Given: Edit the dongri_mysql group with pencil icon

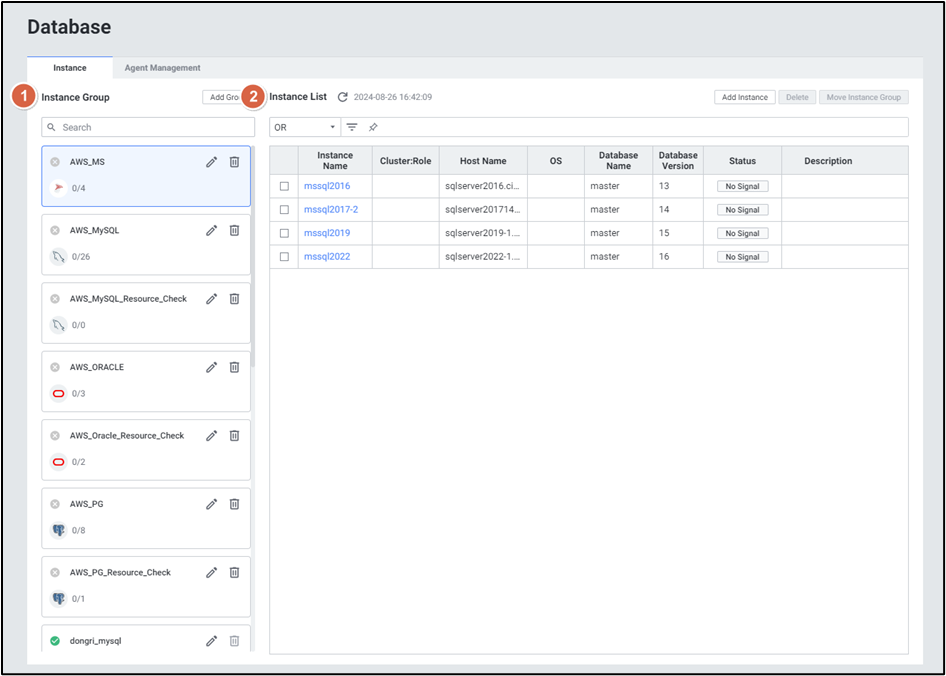Looking at the screenshot, I should (212, 641).
